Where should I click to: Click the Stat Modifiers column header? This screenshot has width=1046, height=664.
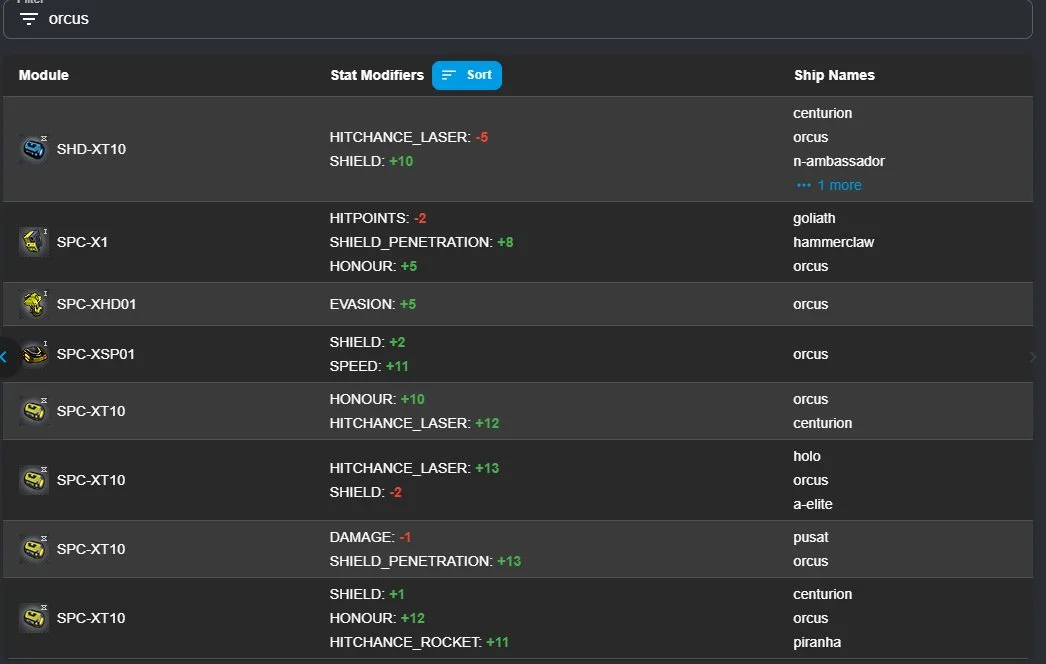377,75
